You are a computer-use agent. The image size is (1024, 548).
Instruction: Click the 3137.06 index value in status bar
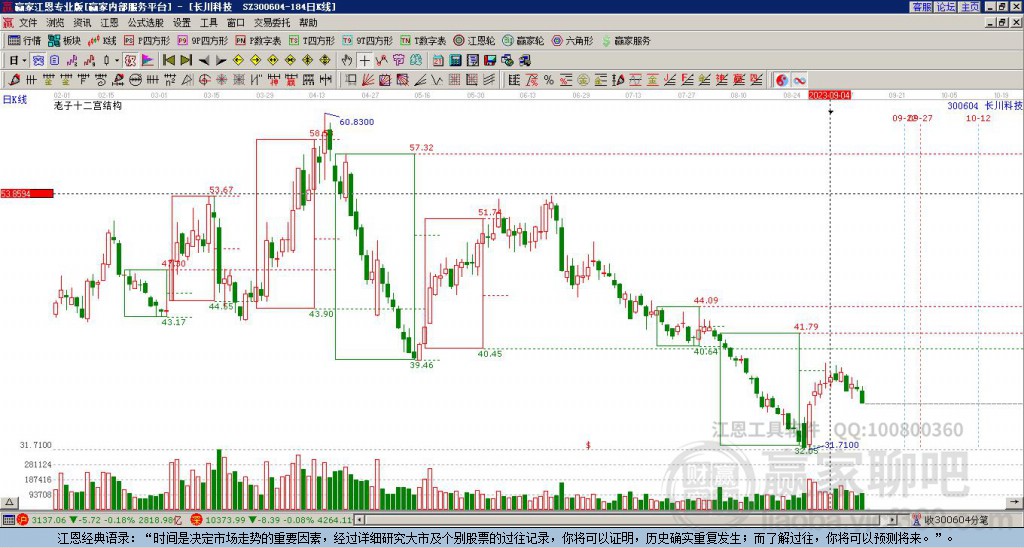(48, 520)
